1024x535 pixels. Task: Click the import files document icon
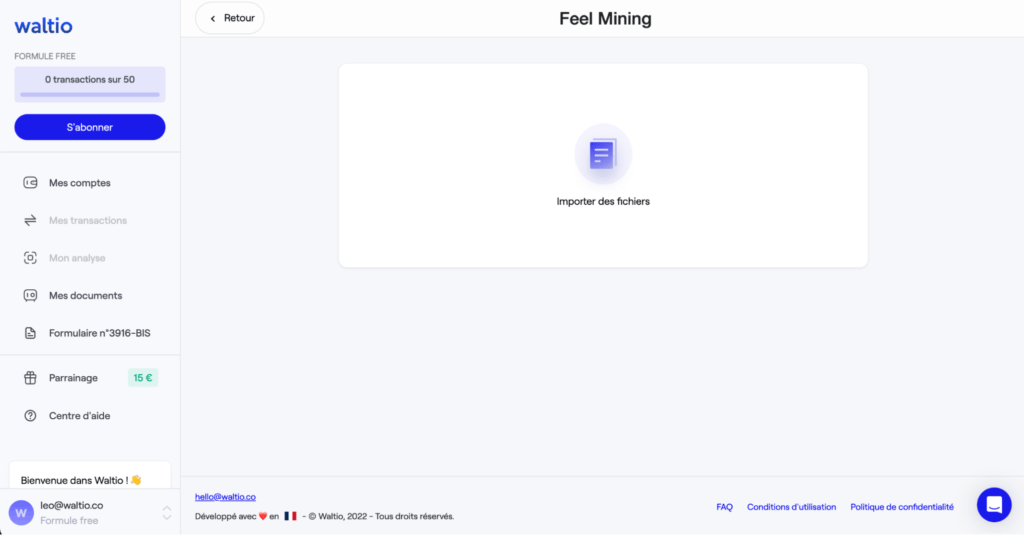click(x=603, y=154)
